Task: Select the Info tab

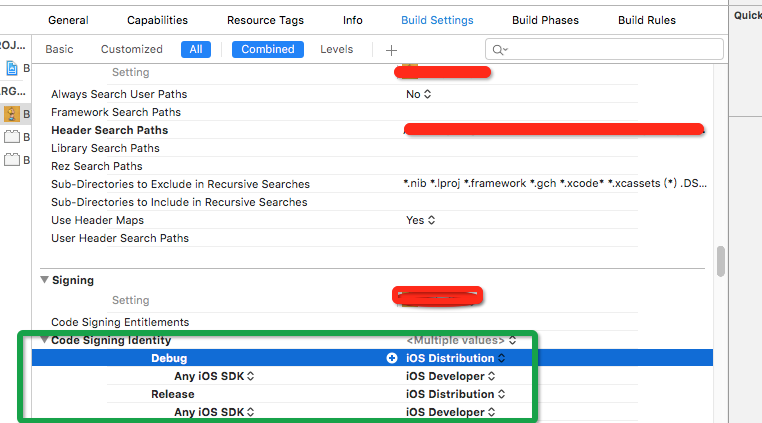Action: click(353, 20)
